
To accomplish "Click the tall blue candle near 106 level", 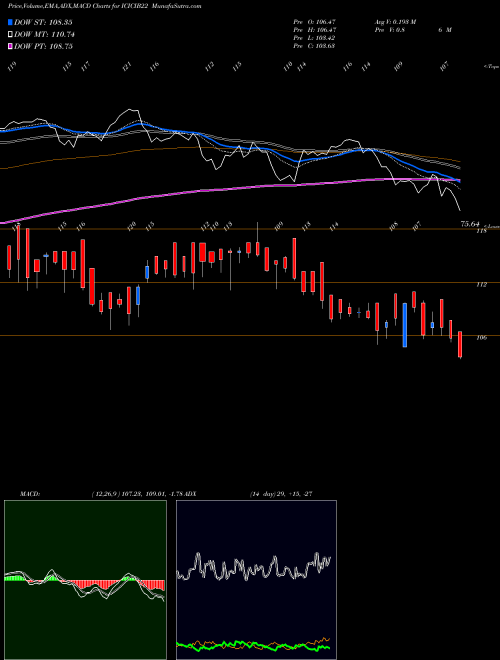I will (405, 325).
